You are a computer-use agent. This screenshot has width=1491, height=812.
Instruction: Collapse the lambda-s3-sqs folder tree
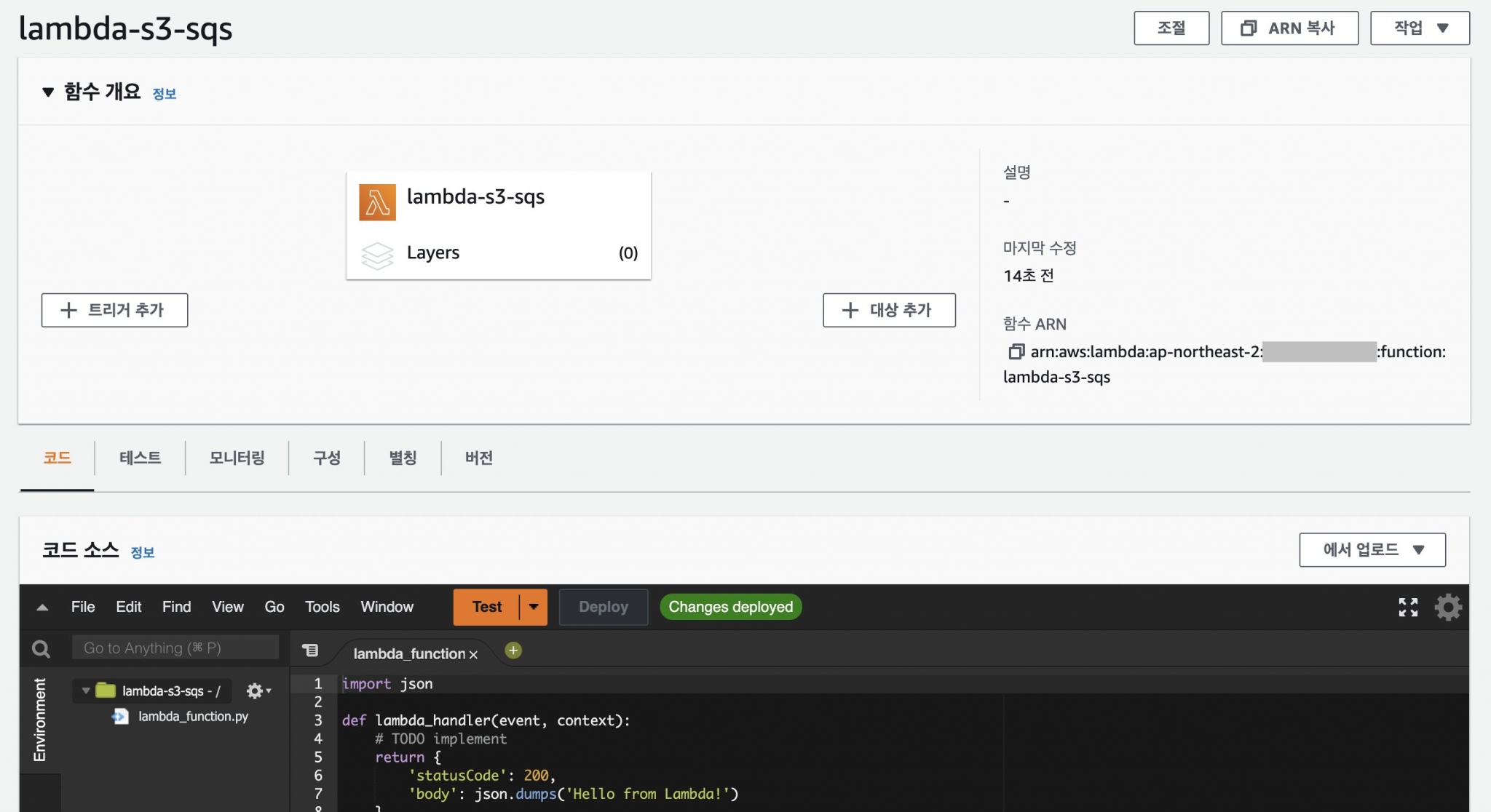pos(86,690)
